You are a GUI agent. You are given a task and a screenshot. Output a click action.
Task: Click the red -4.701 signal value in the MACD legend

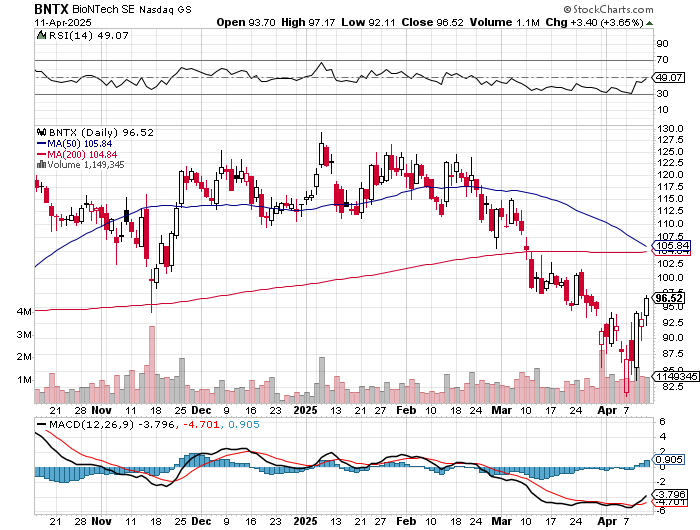[200, 425]
